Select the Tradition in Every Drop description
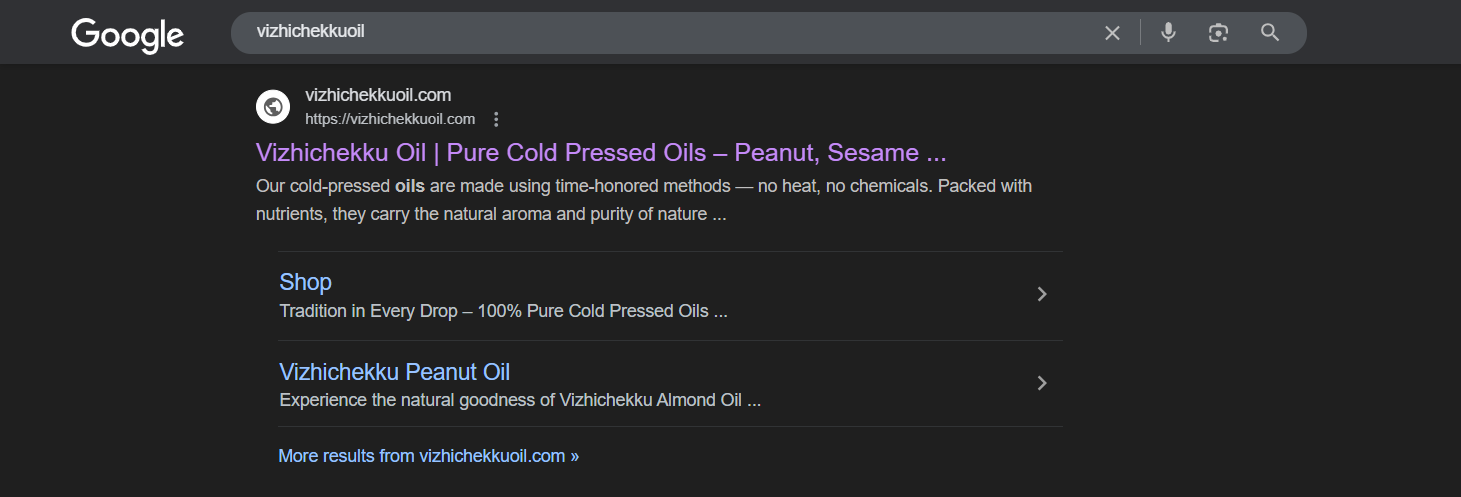This screenshot has height=497, width=1461. [x=503, y=311]
